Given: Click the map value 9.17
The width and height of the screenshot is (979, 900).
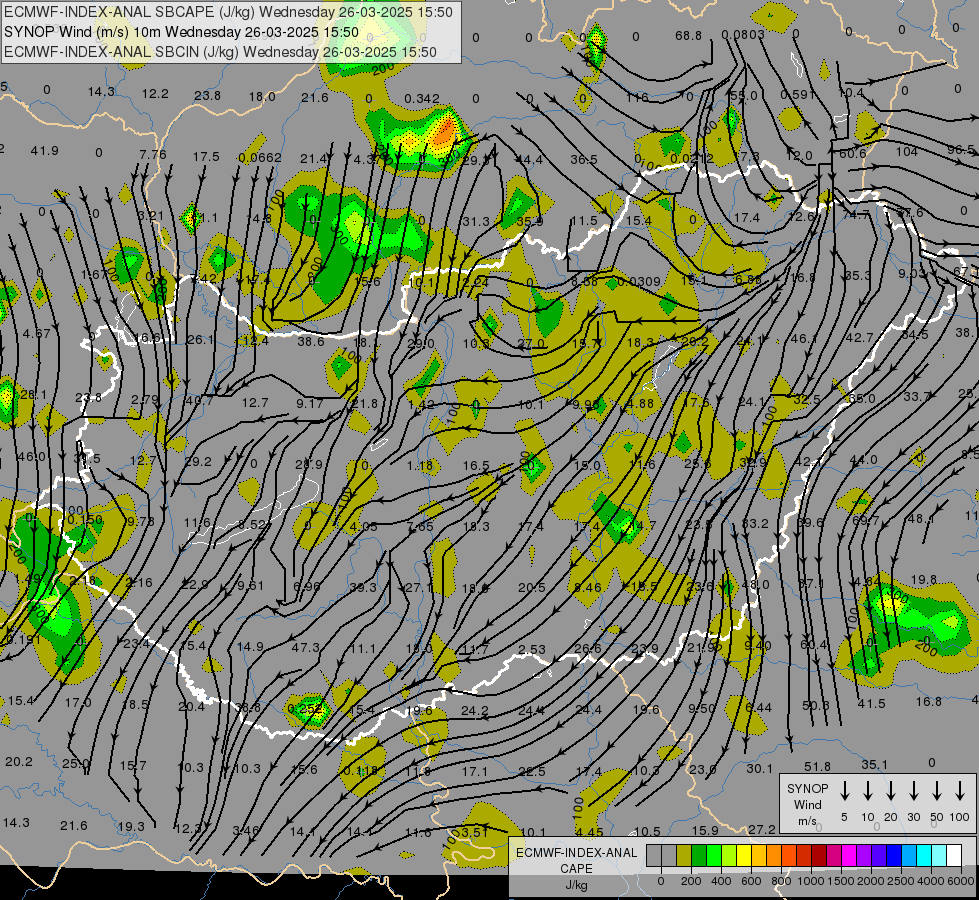Looking at the screenshot, I should point(310,403).
